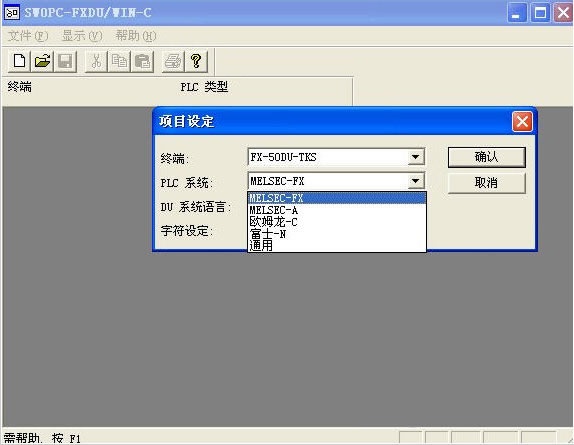Viewport: 574px width, 445px height.
Task: Minimize the SWOPC-FXDU window
Action: (517, 13)
